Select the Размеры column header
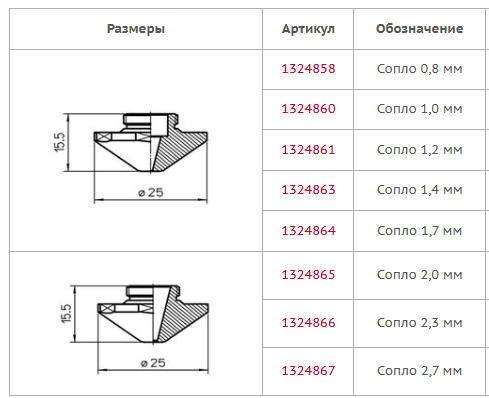 point(136,29)
